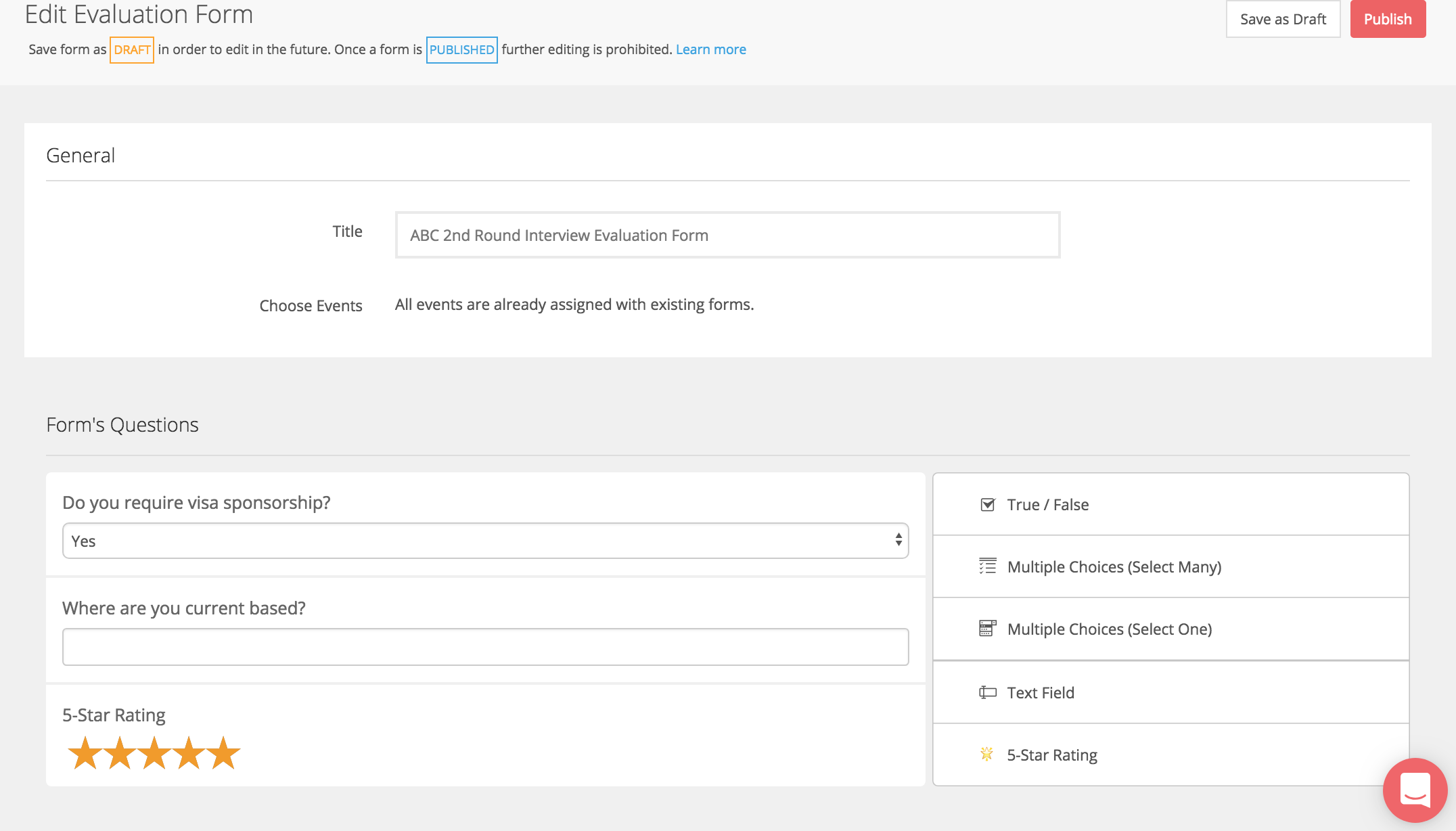1456x831 pixels.
Task: Click the Text Field icon
Action: pos(987,692)
